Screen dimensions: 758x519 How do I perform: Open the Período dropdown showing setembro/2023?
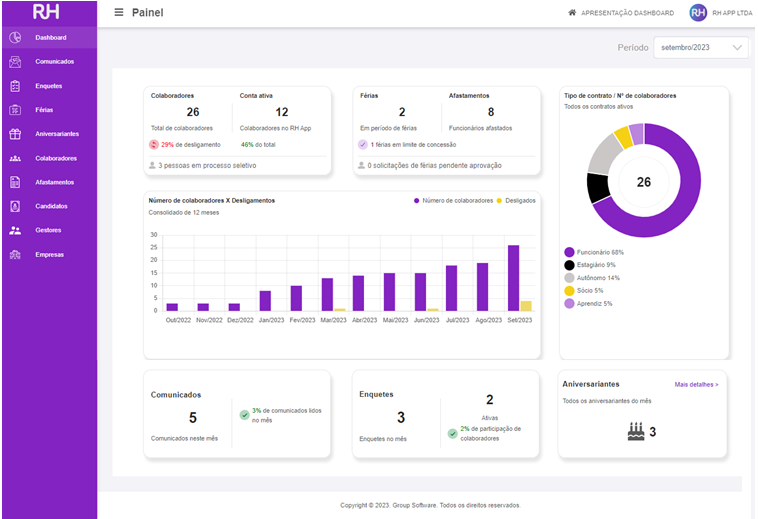coord(701,47)
